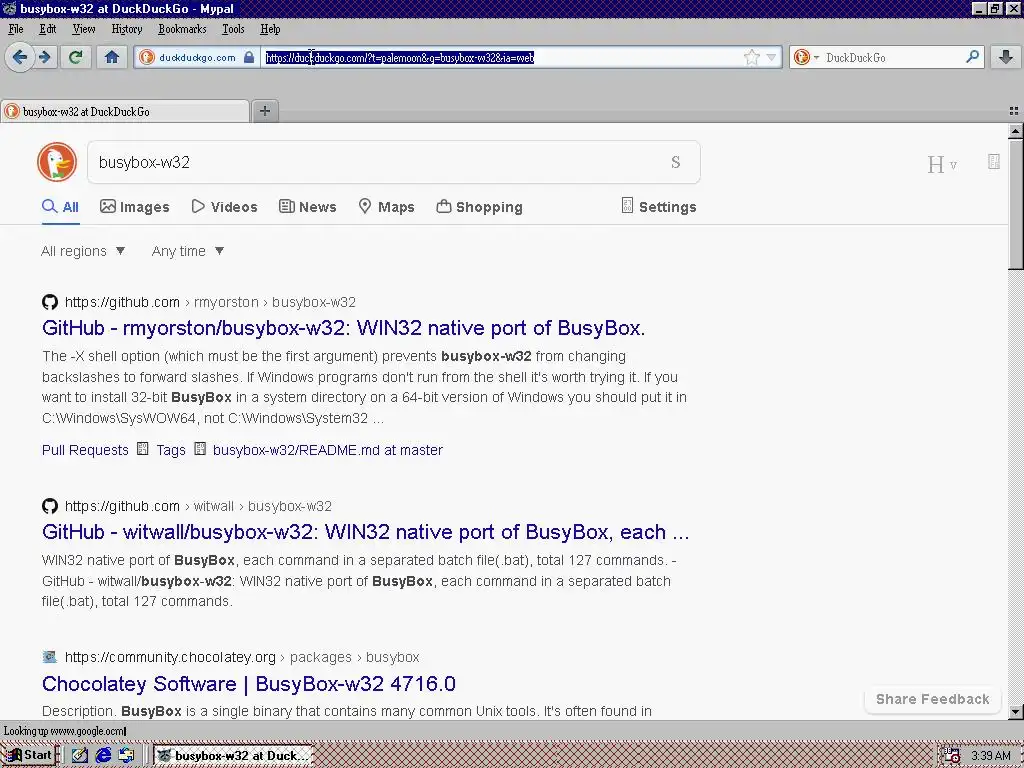Open the View menu
Image resolution: width=1024 pixels, height=768 pixels.
pyautogui.click(x=84, y=29)
